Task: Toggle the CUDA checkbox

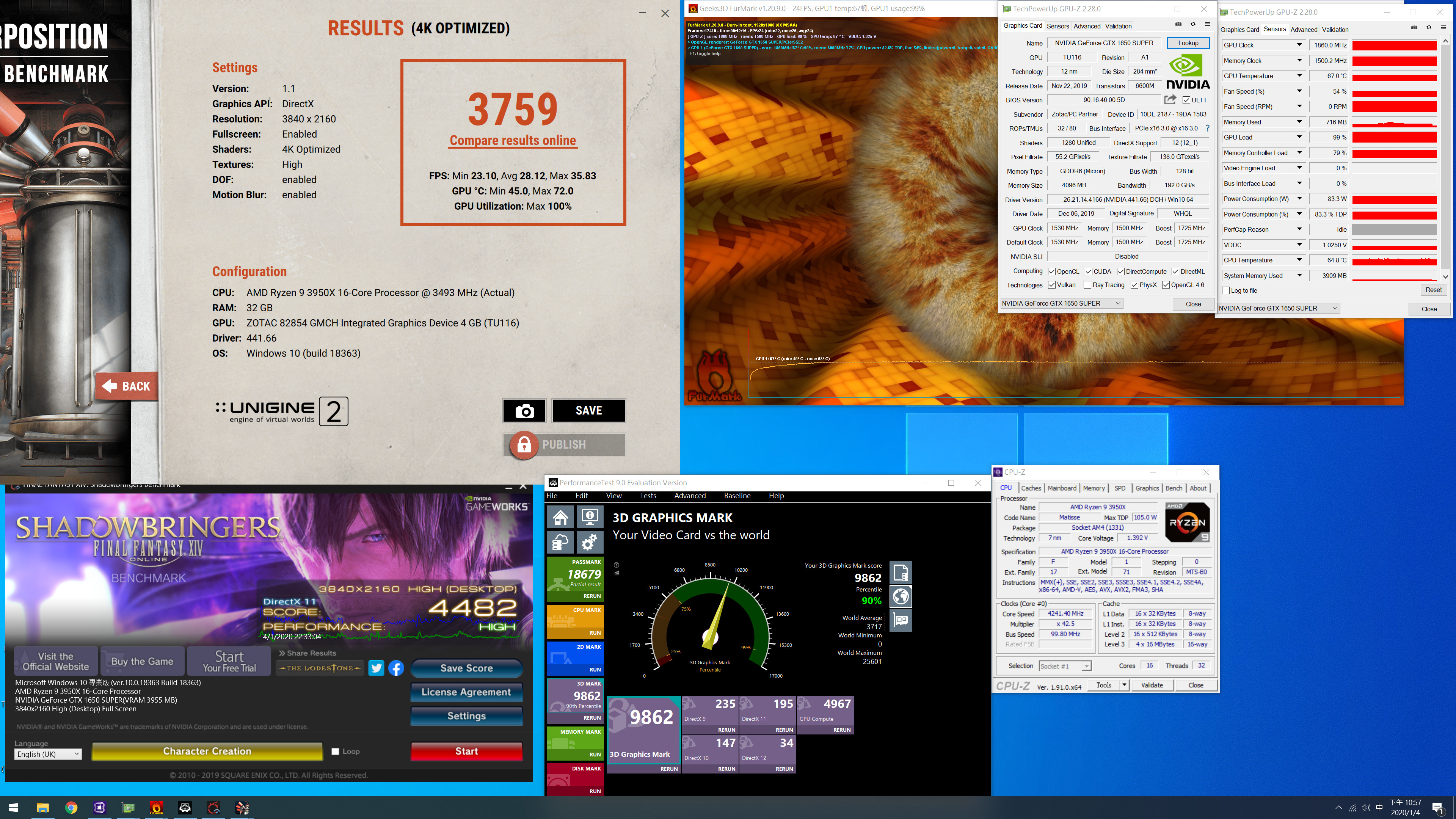Action: [x=1088, y=272]
